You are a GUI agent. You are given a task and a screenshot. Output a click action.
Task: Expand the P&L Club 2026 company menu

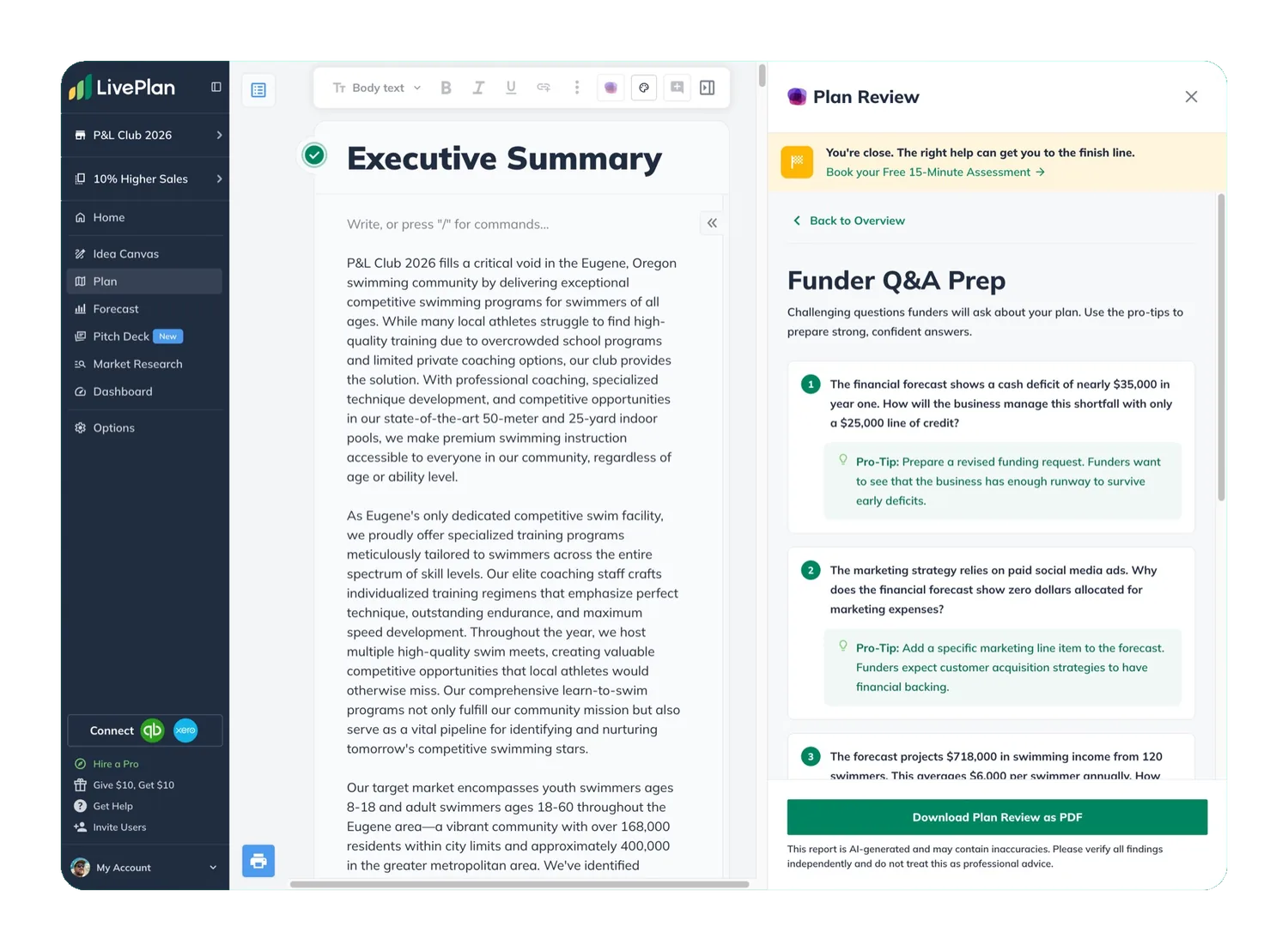(x=145, y=135)
